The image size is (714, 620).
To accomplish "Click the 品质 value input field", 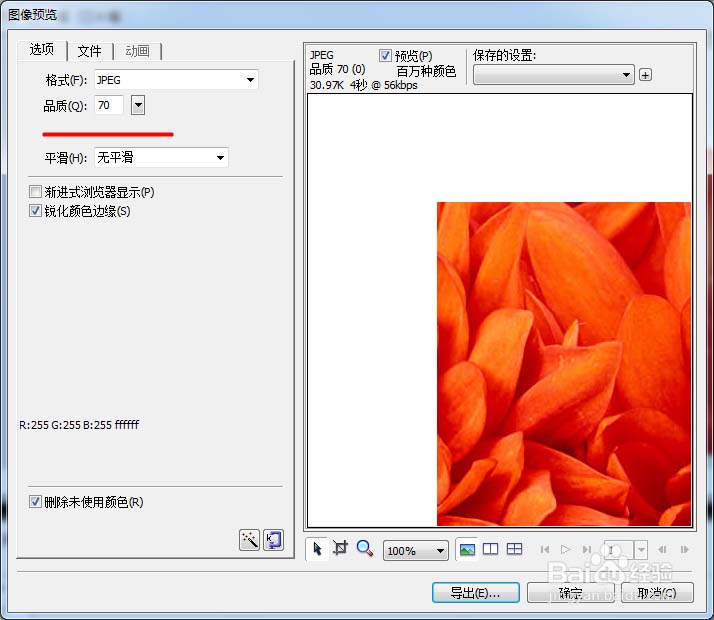I will pyautogui.click(x=108, y=105).
